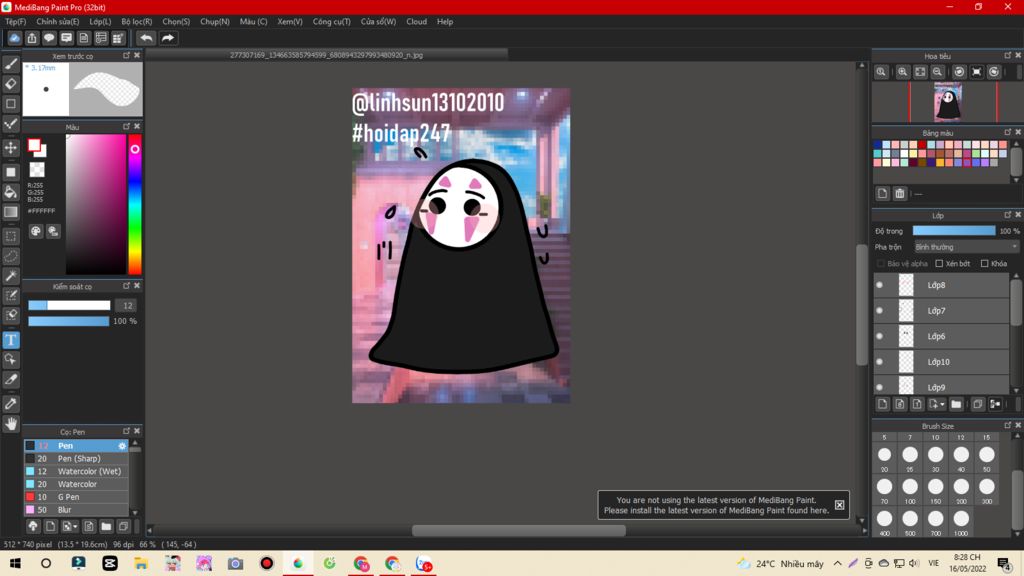Select the G Pen brush
The width and height of the screenshot is (1024, 576).
(x=76, y=497)
